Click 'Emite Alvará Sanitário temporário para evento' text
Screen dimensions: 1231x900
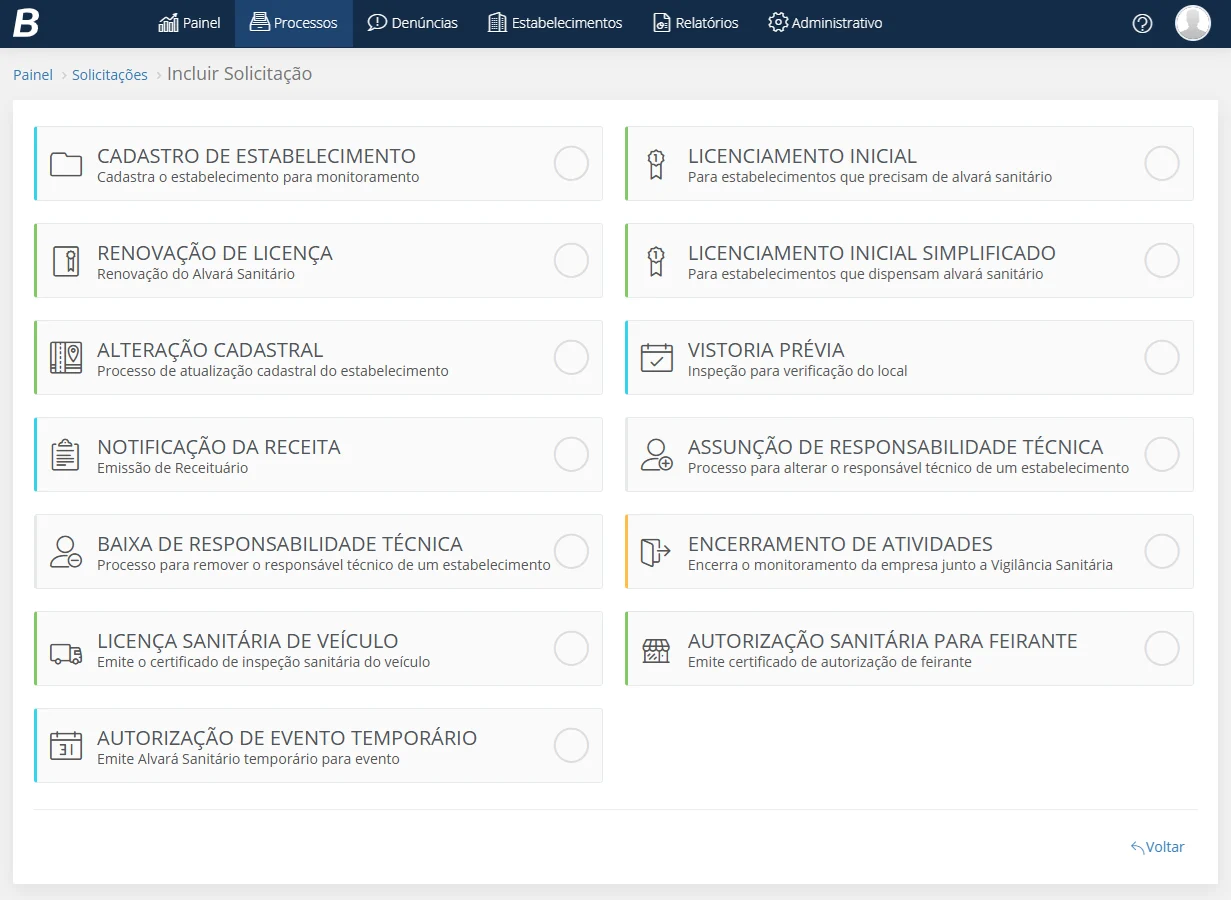248,759
